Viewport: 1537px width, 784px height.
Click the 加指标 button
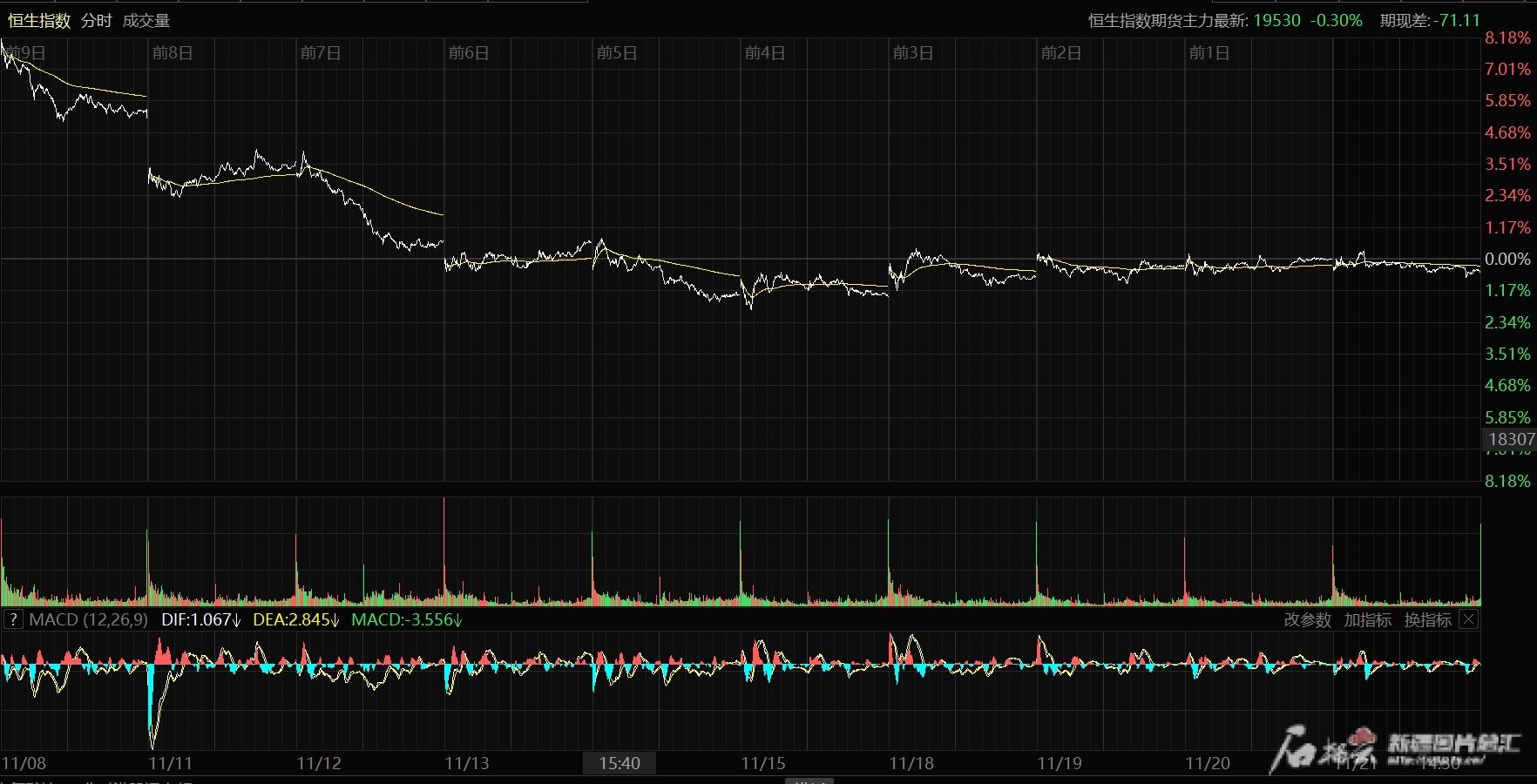point(1368,619)
